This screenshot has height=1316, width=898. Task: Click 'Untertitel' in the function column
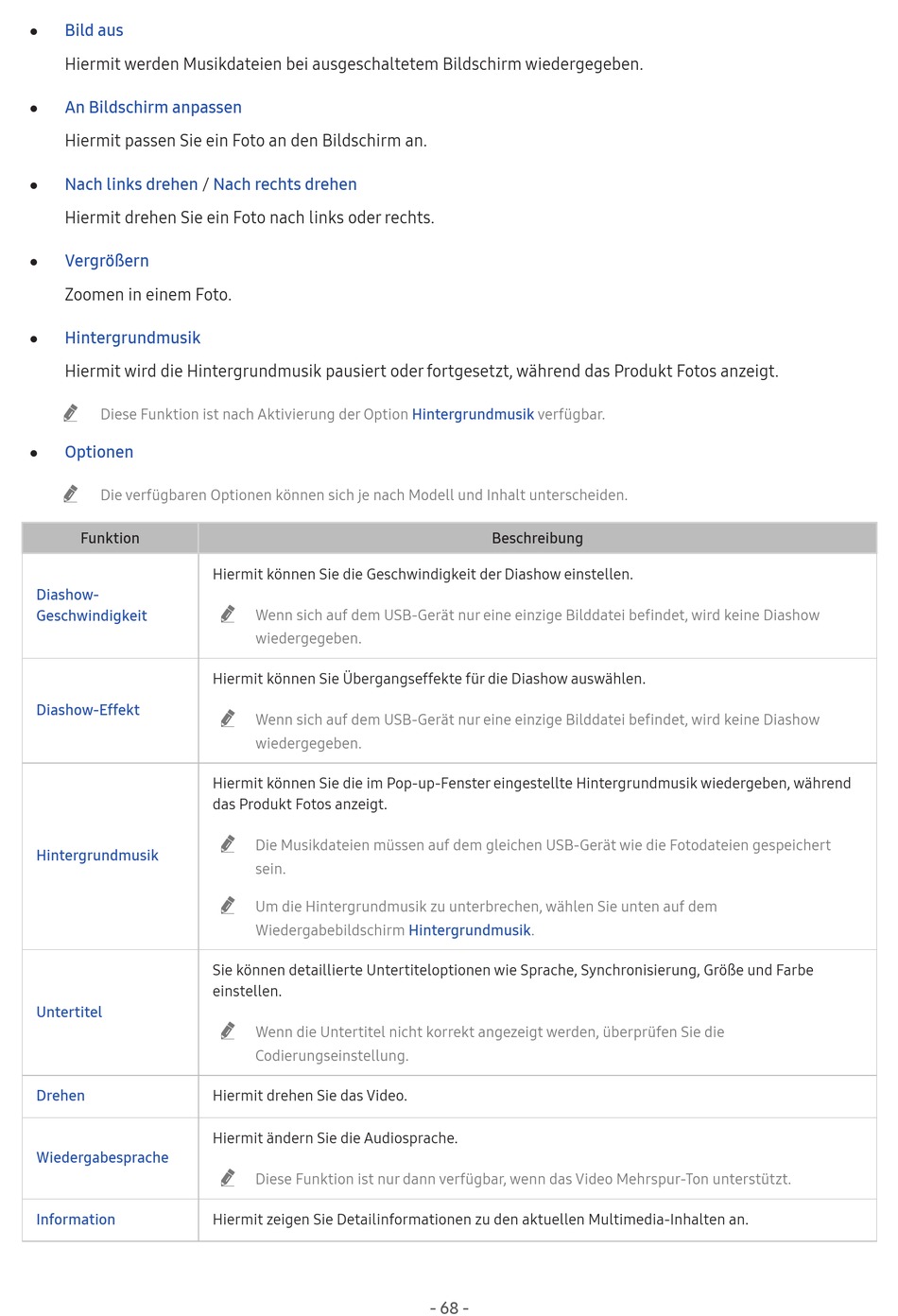69,1012
